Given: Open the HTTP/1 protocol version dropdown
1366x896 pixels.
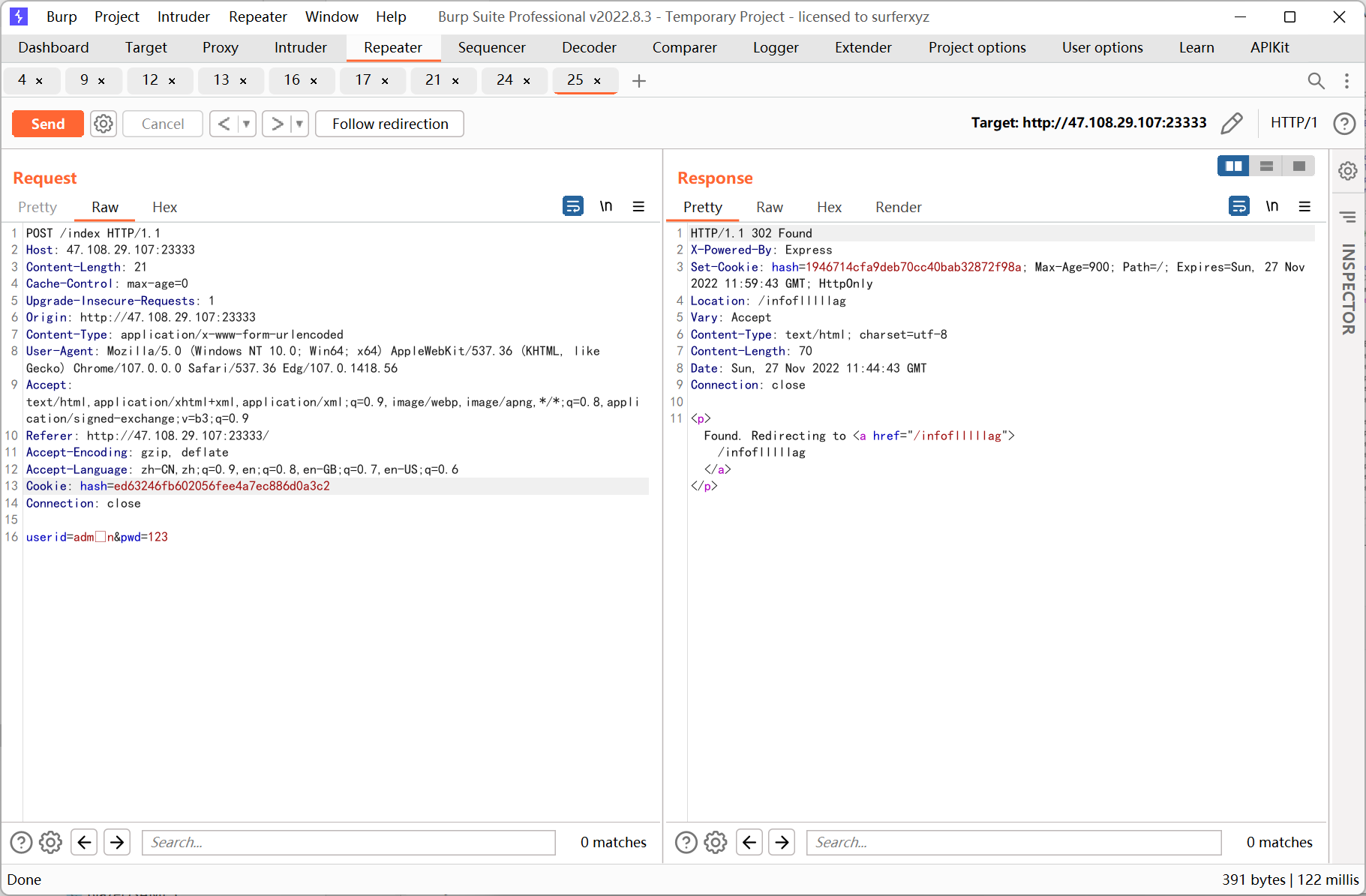Looking at the screenshot, I should pyautogui.click(x=1294, y=123).
